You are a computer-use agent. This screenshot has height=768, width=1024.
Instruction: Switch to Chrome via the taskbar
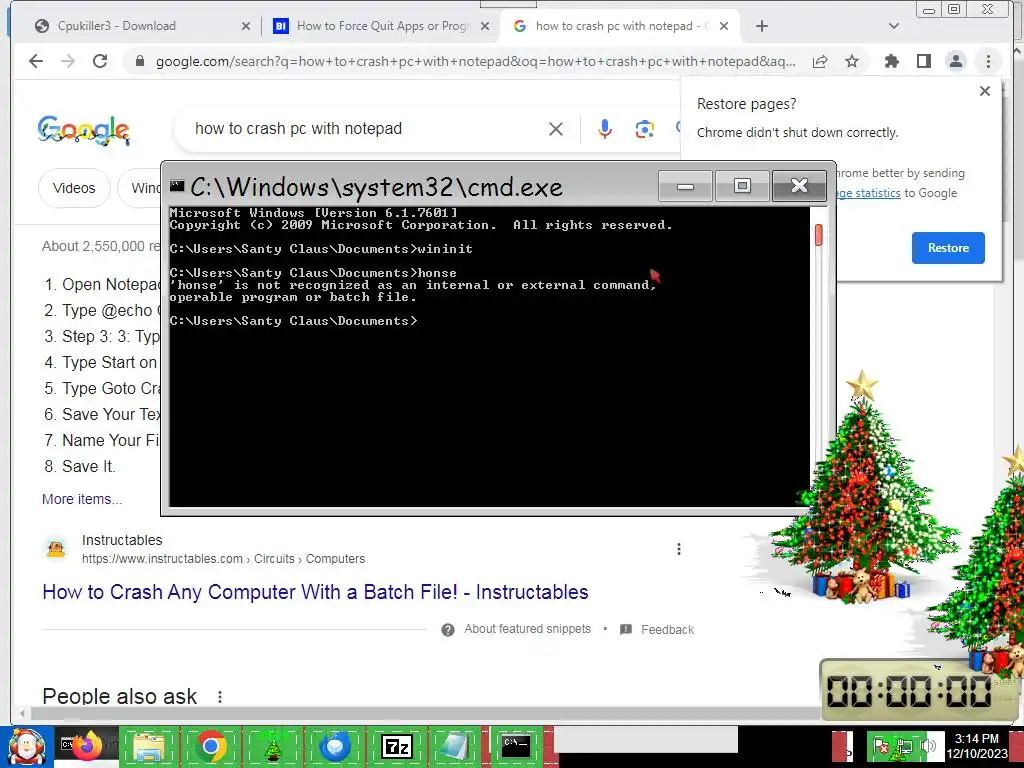click(210, 746)
